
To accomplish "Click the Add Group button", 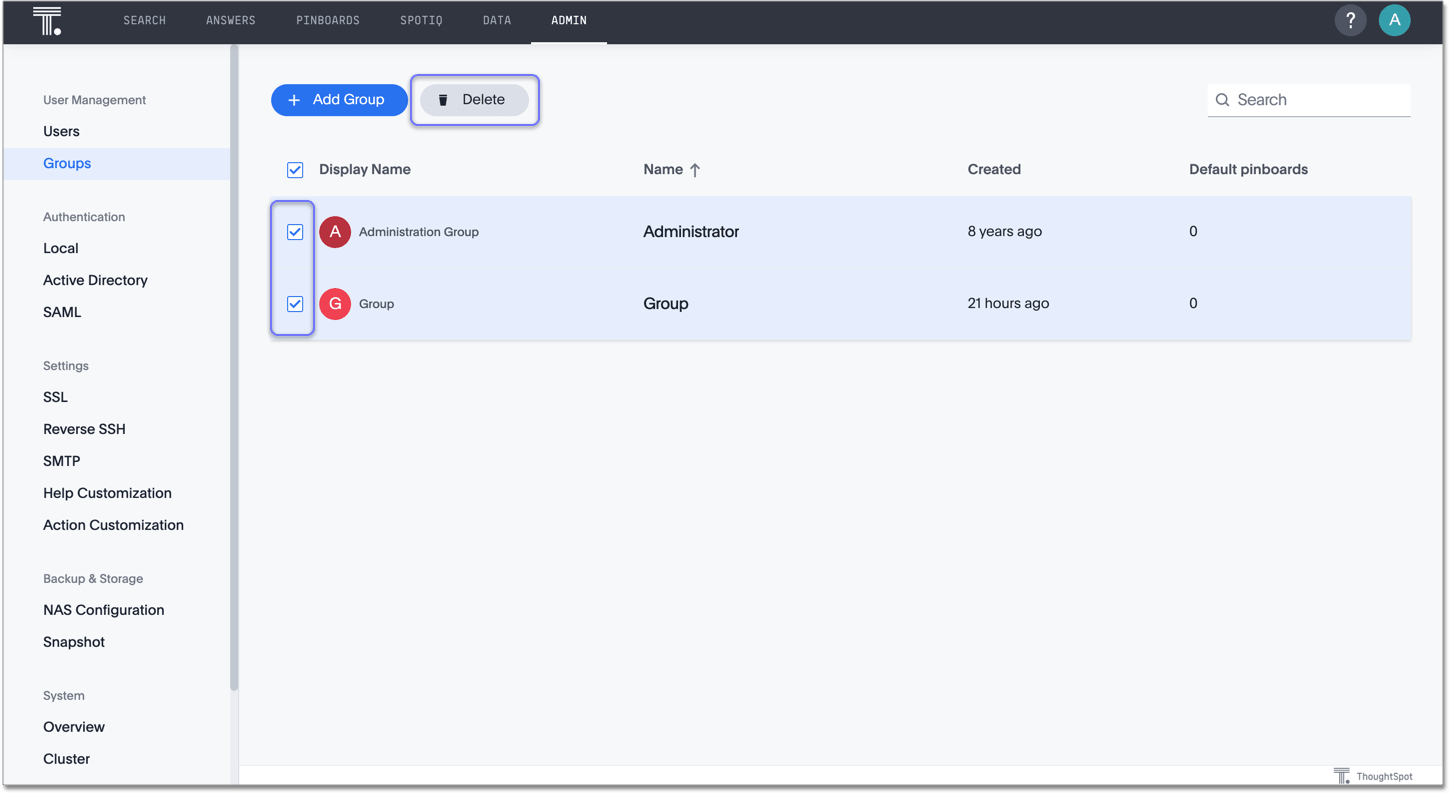I will pos(338,100).
